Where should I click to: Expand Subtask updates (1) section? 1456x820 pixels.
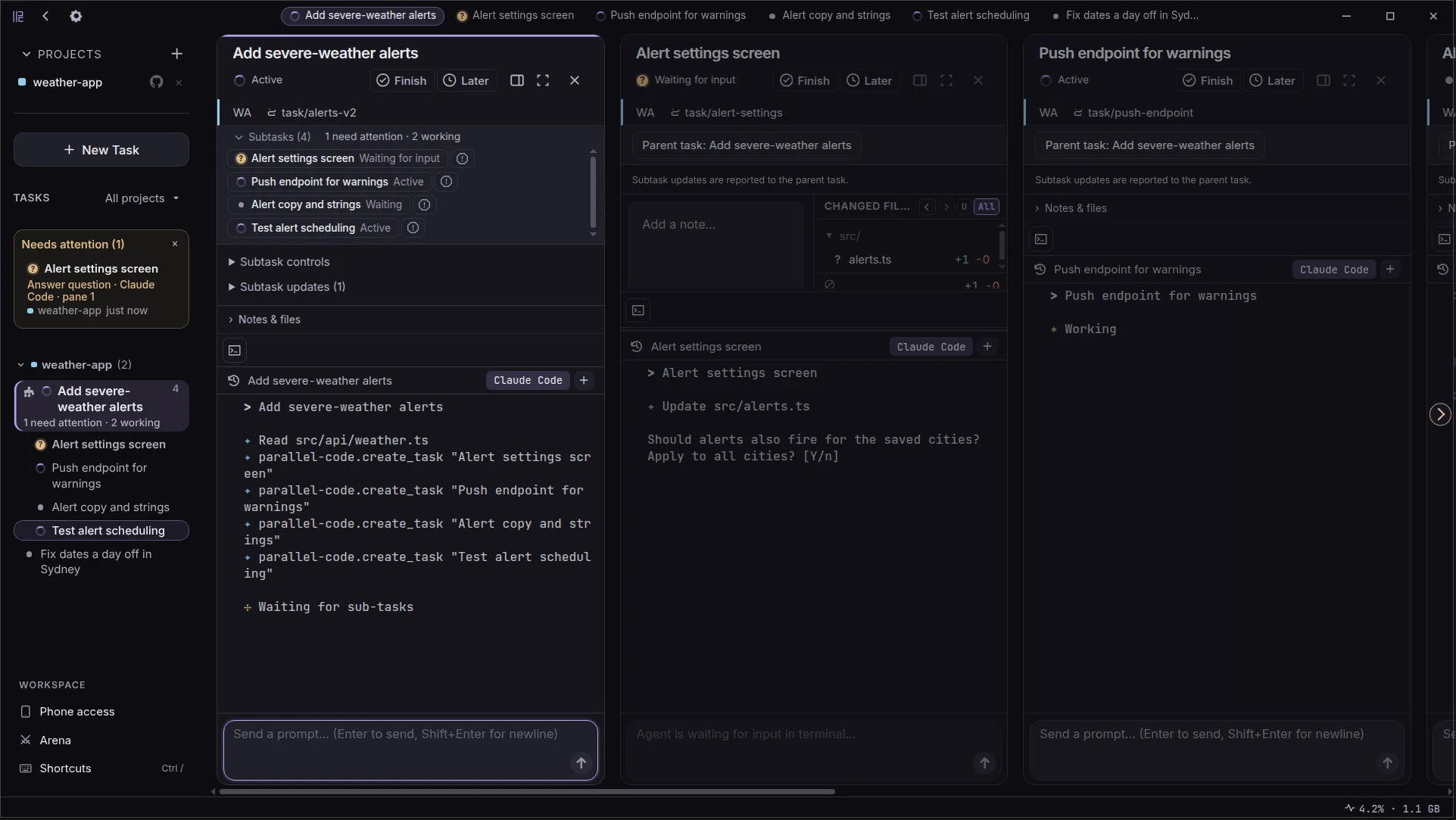[x=286, y=287]
